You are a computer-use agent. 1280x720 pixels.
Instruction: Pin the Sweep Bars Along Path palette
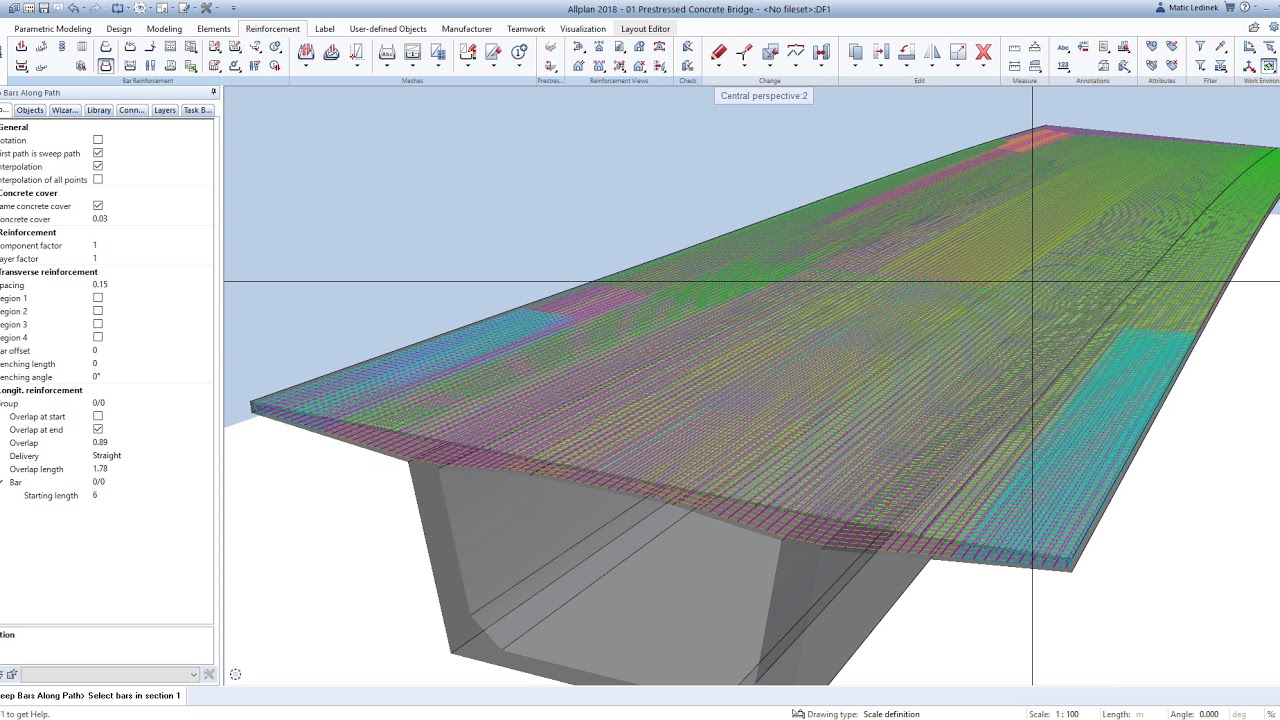click(x=213, y=92)
